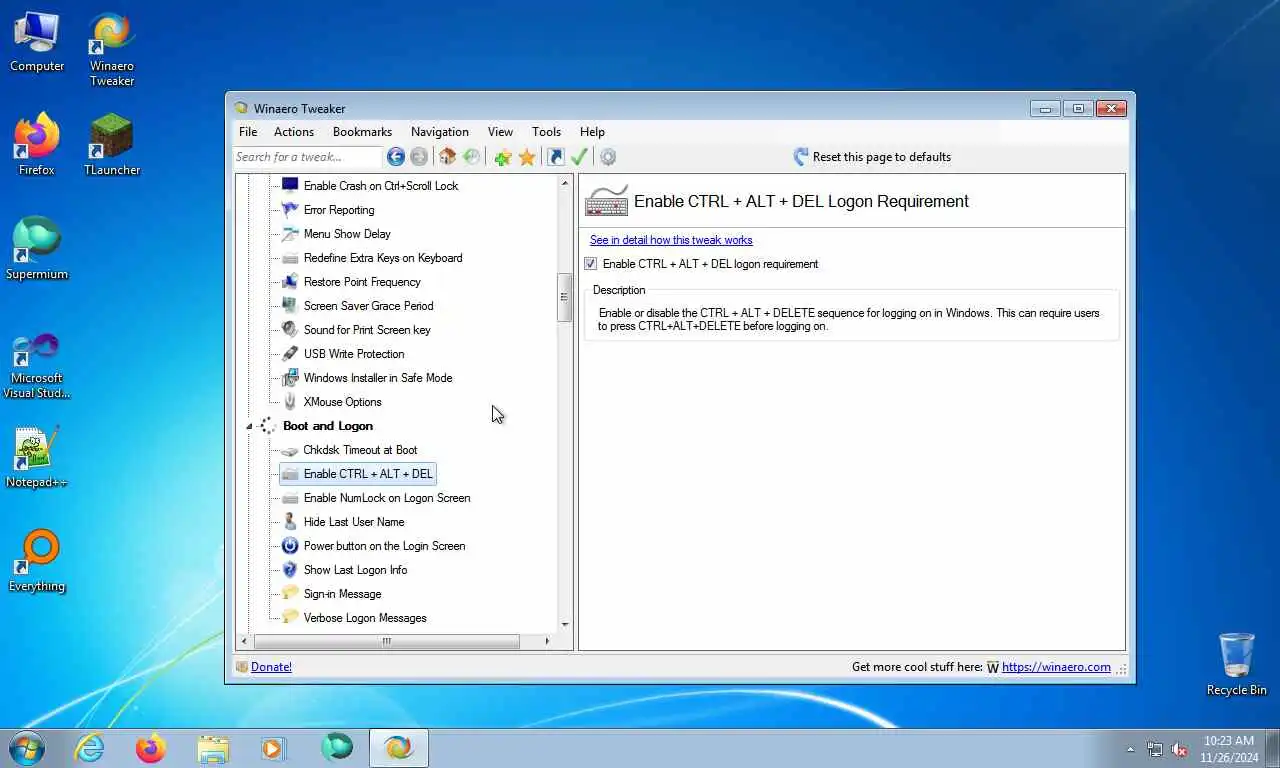
Task: Open settings via the gear toolbar icon
Action: (608, 157)
